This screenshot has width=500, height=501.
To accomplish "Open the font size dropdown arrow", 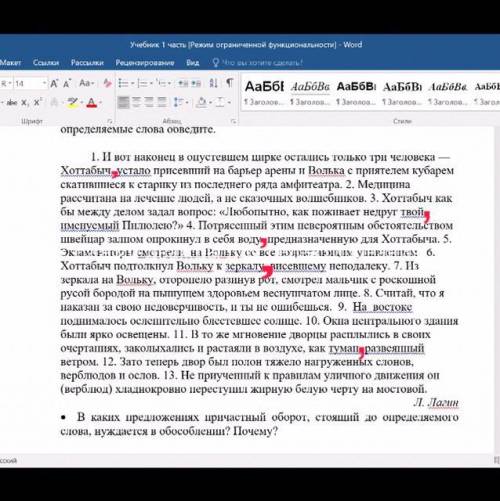I will coord(44,83).
